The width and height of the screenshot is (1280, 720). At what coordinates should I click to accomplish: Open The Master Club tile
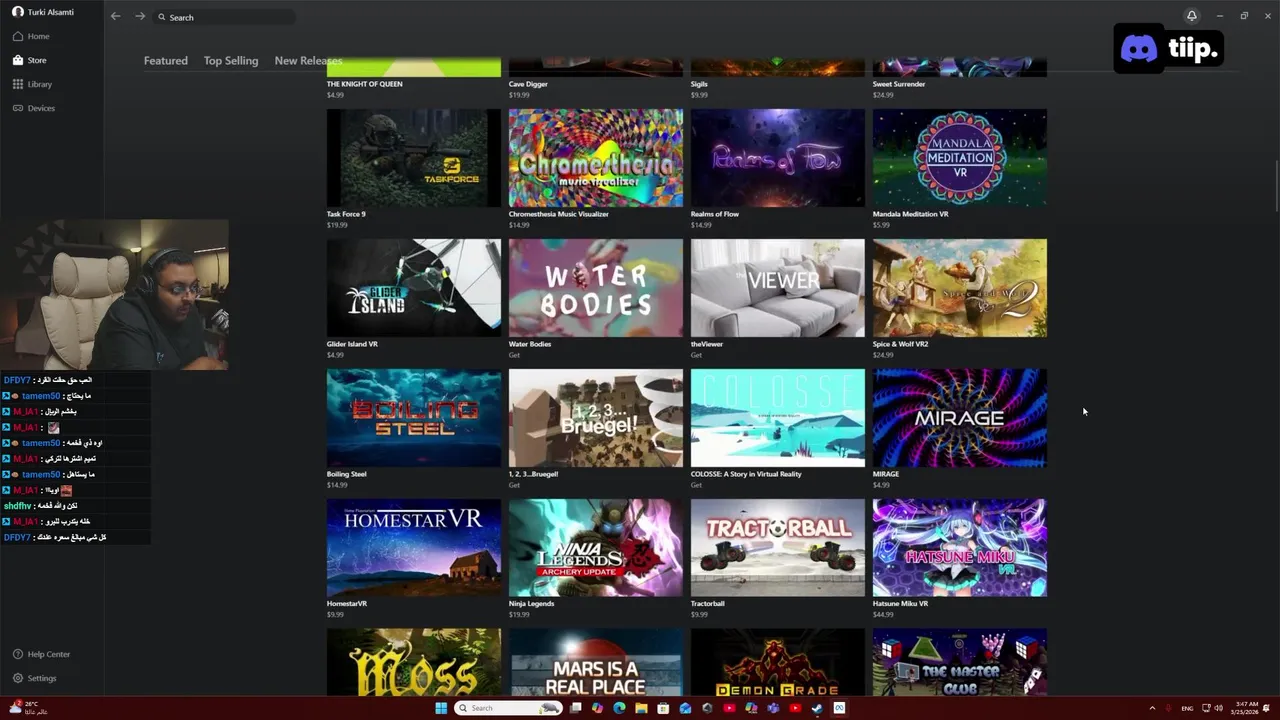(960, 662)
